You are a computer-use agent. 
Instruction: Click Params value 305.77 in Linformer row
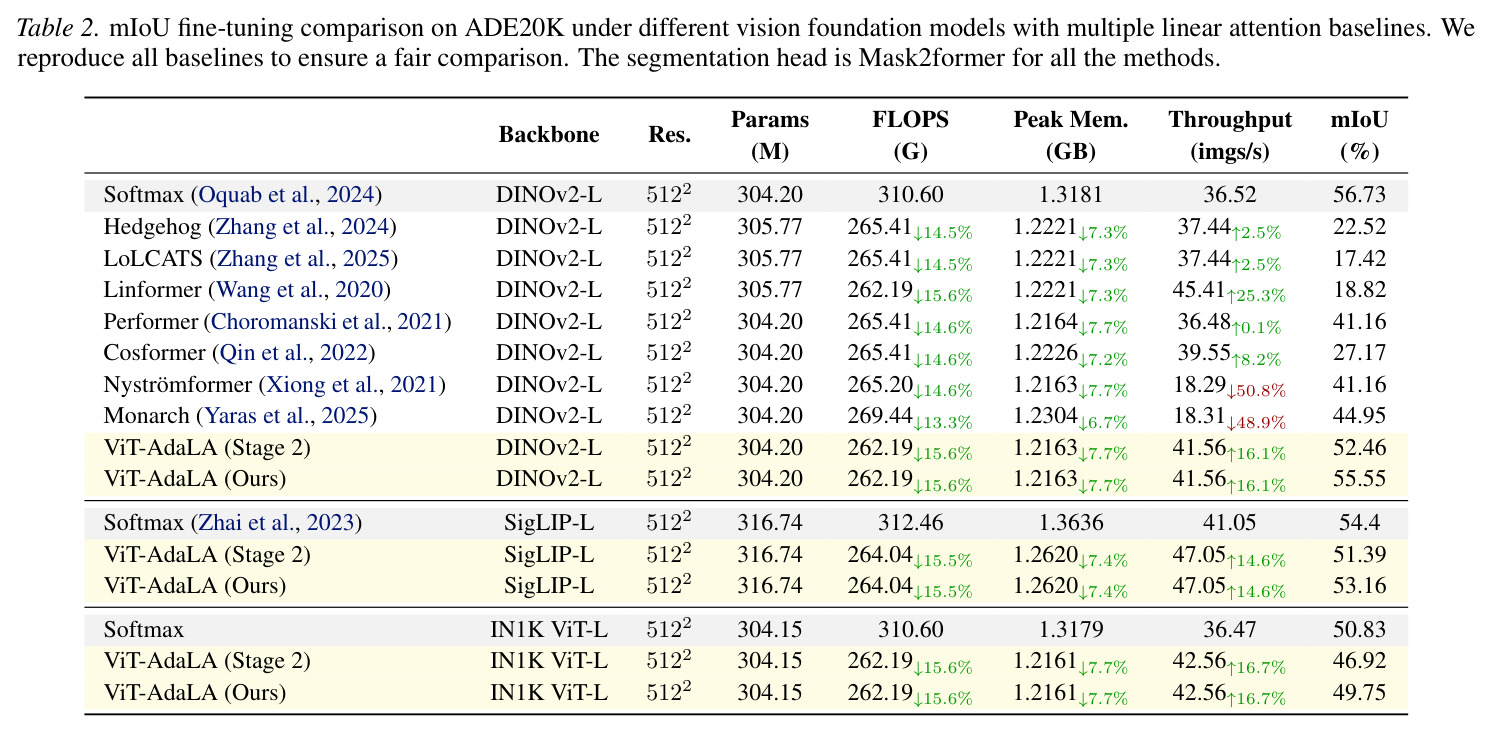770,290
